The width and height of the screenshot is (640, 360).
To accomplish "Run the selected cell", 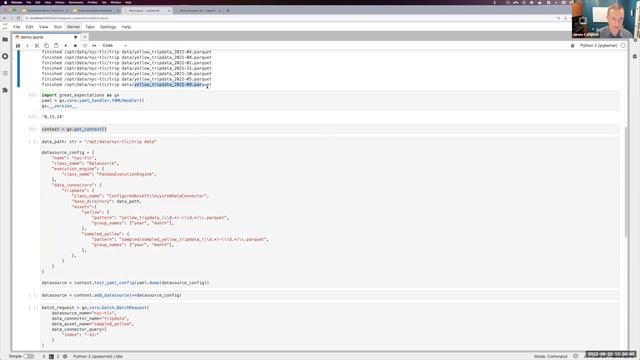I will (x=66, y=46).
